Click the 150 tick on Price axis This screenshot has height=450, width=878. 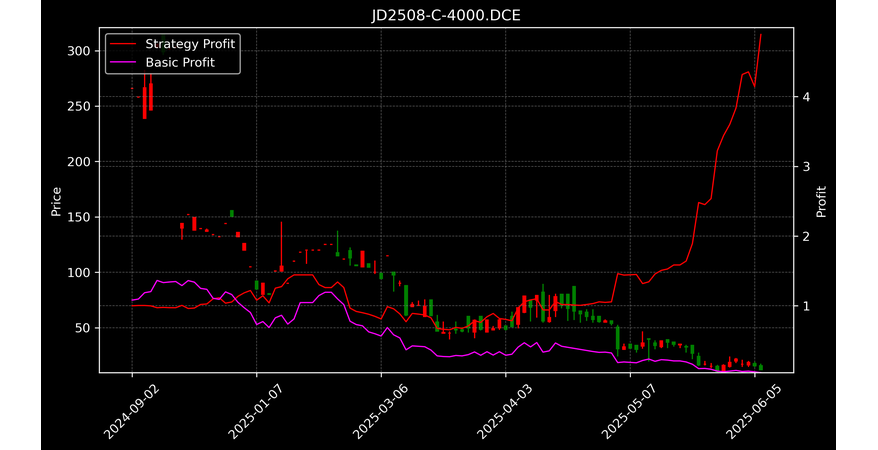click(x=79, y=217)
